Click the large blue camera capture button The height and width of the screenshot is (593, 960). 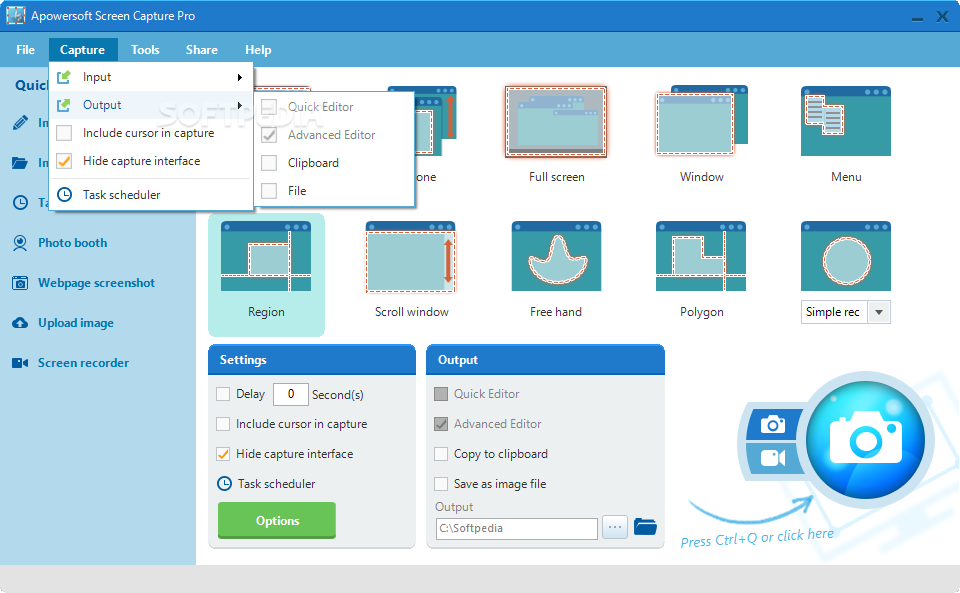click(865, 439)
